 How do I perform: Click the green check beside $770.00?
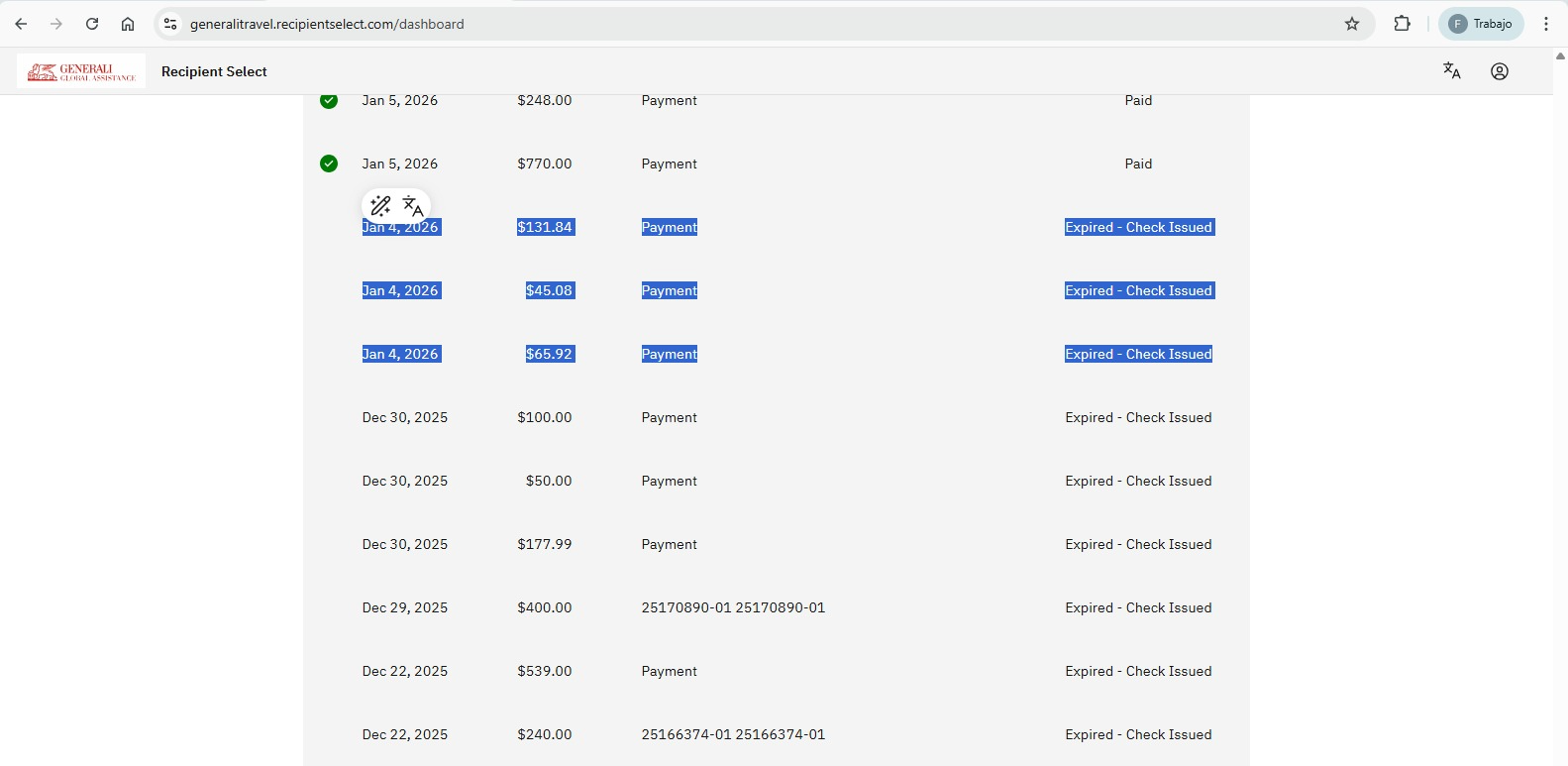click(329, 164)
